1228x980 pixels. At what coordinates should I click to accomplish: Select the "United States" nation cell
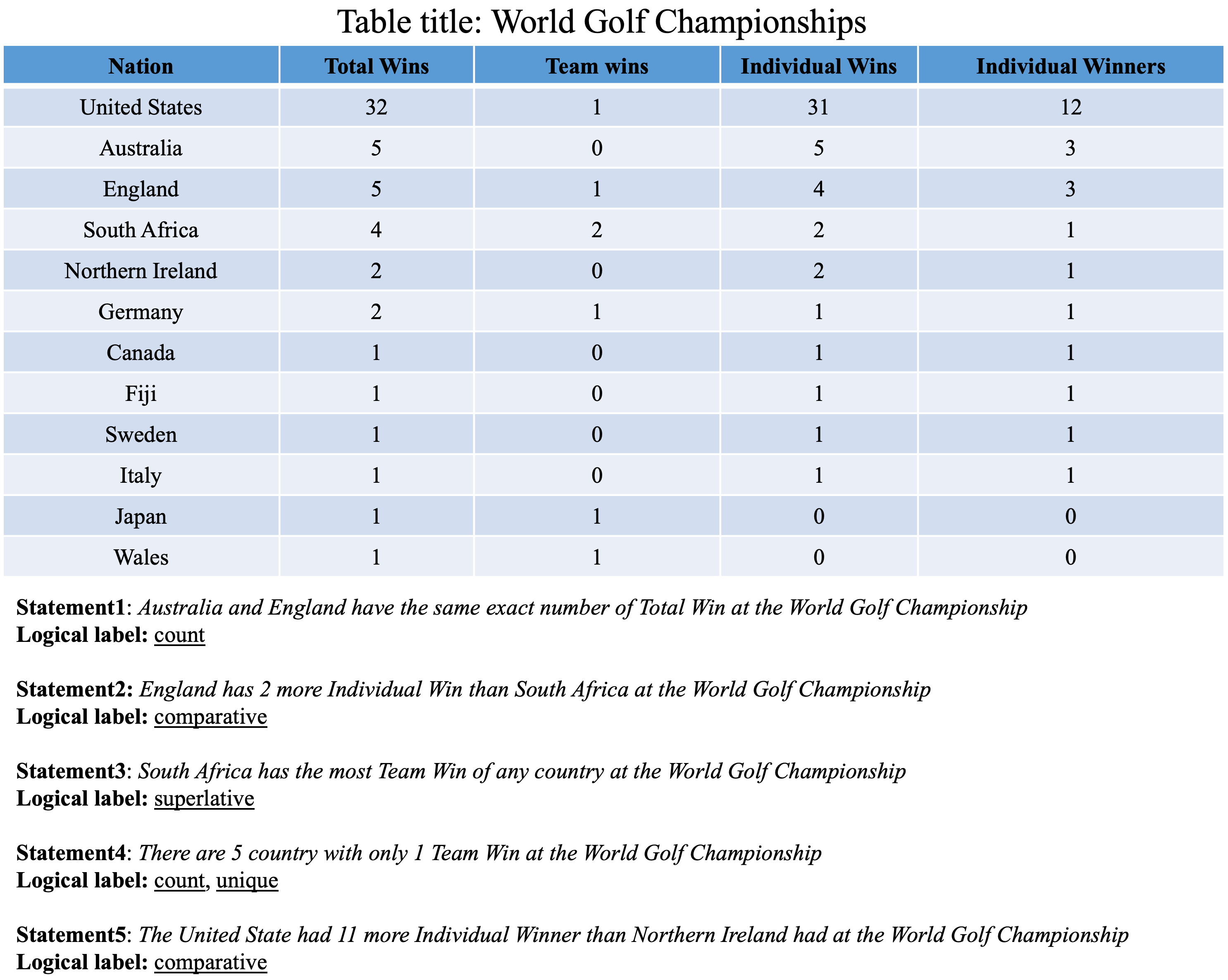pos(141,107)
